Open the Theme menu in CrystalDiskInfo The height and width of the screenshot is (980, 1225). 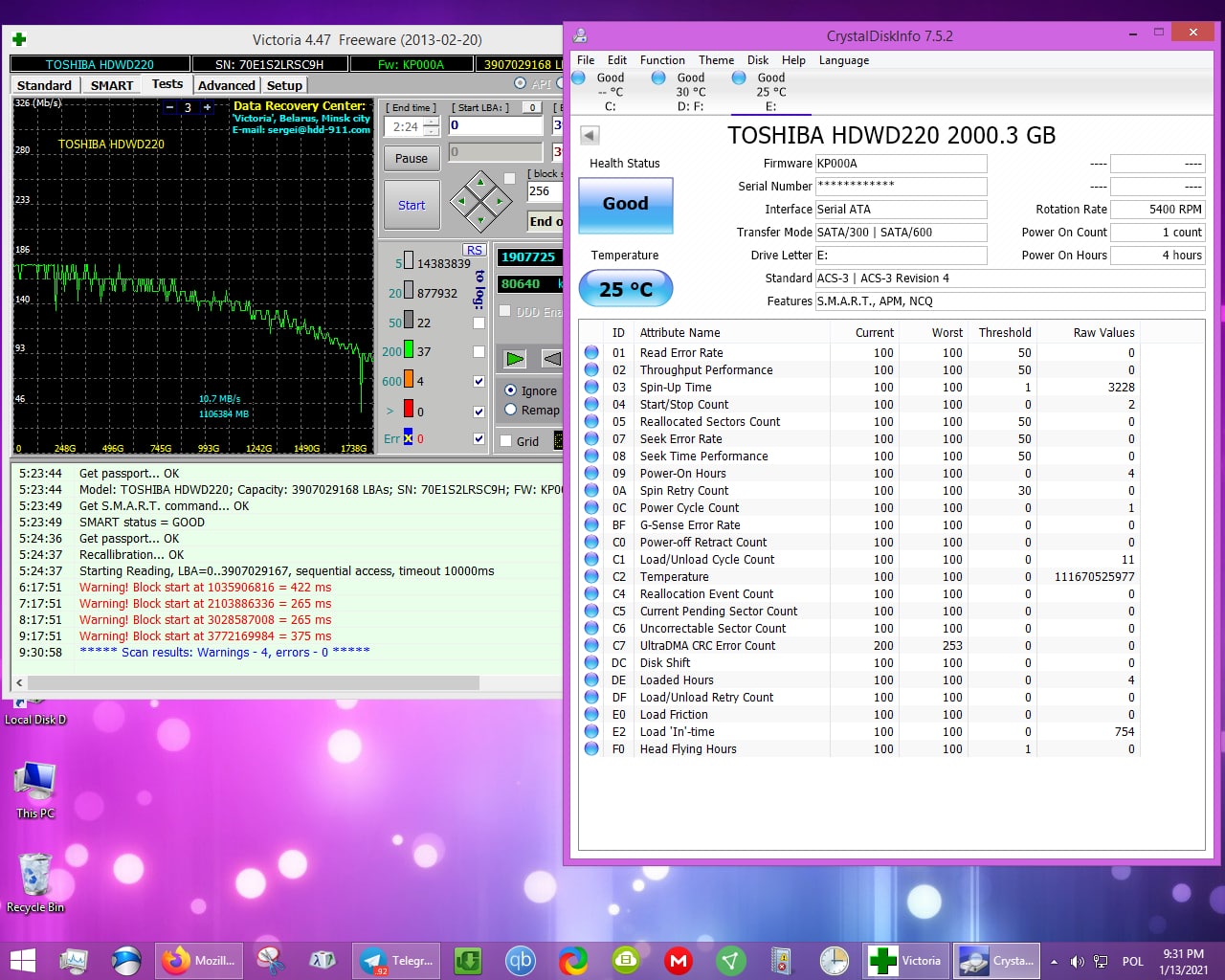click(x=716, y=60)
